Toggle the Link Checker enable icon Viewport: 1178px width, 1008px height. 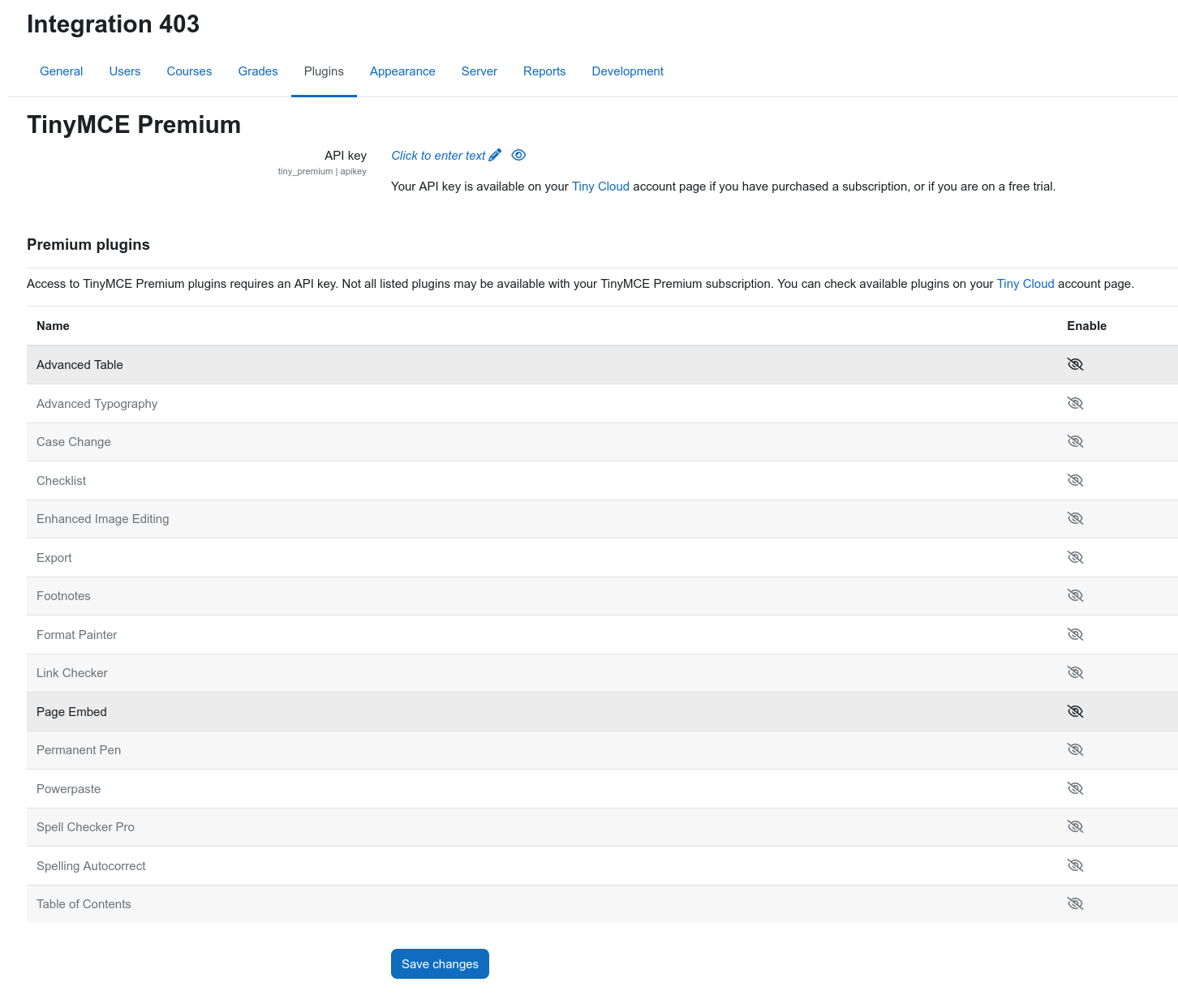pos(1075,672)
